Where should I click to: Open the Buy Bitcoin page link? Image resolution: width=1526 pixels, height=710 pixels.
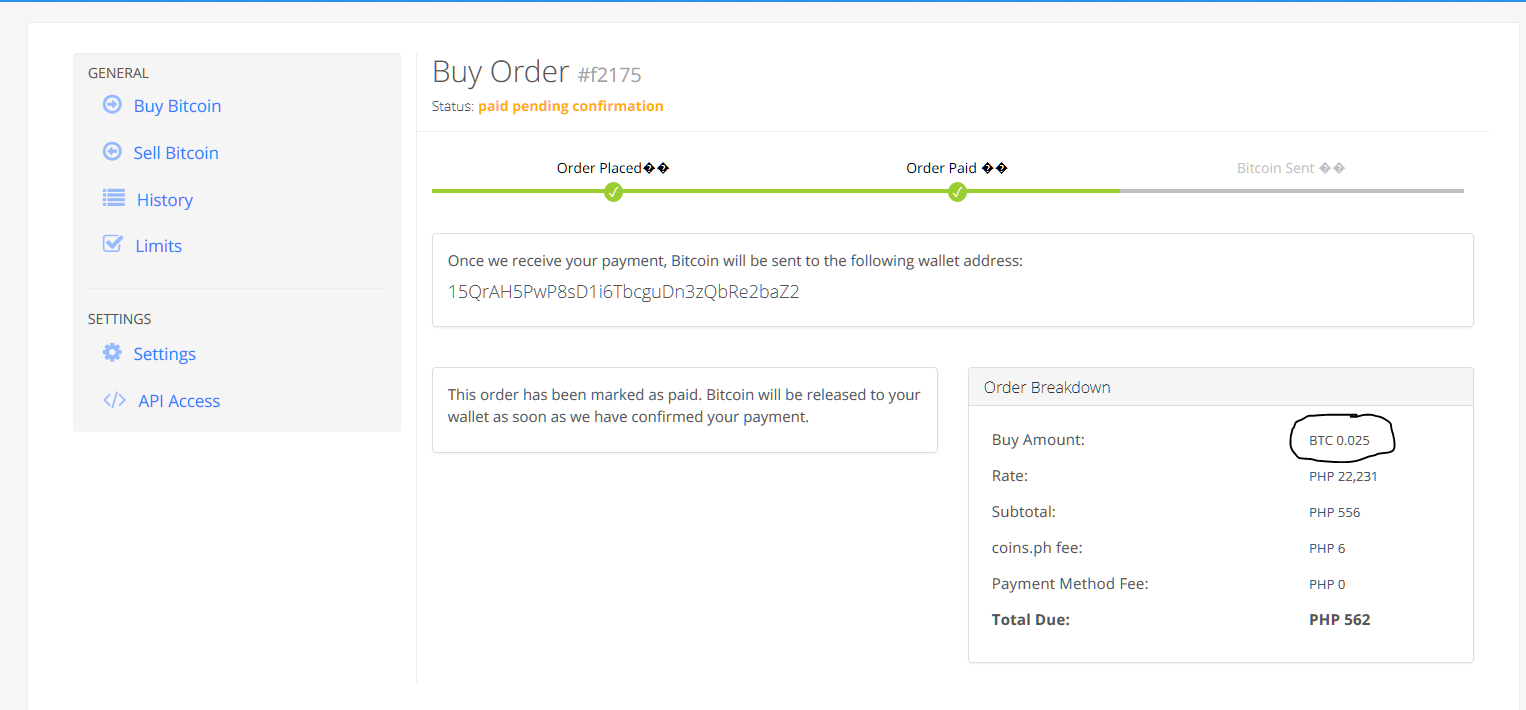coord(177,106)
